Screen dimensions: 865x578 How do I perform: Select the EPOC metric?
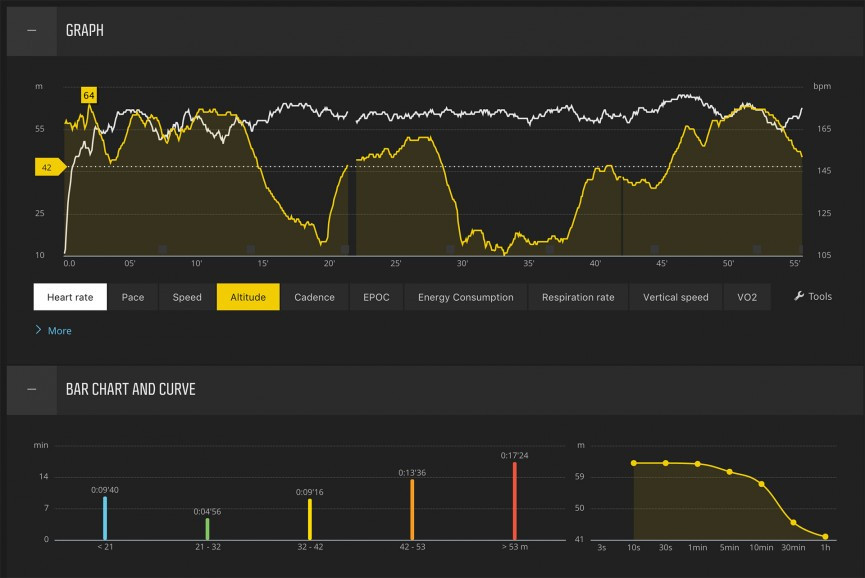point(376,296)
